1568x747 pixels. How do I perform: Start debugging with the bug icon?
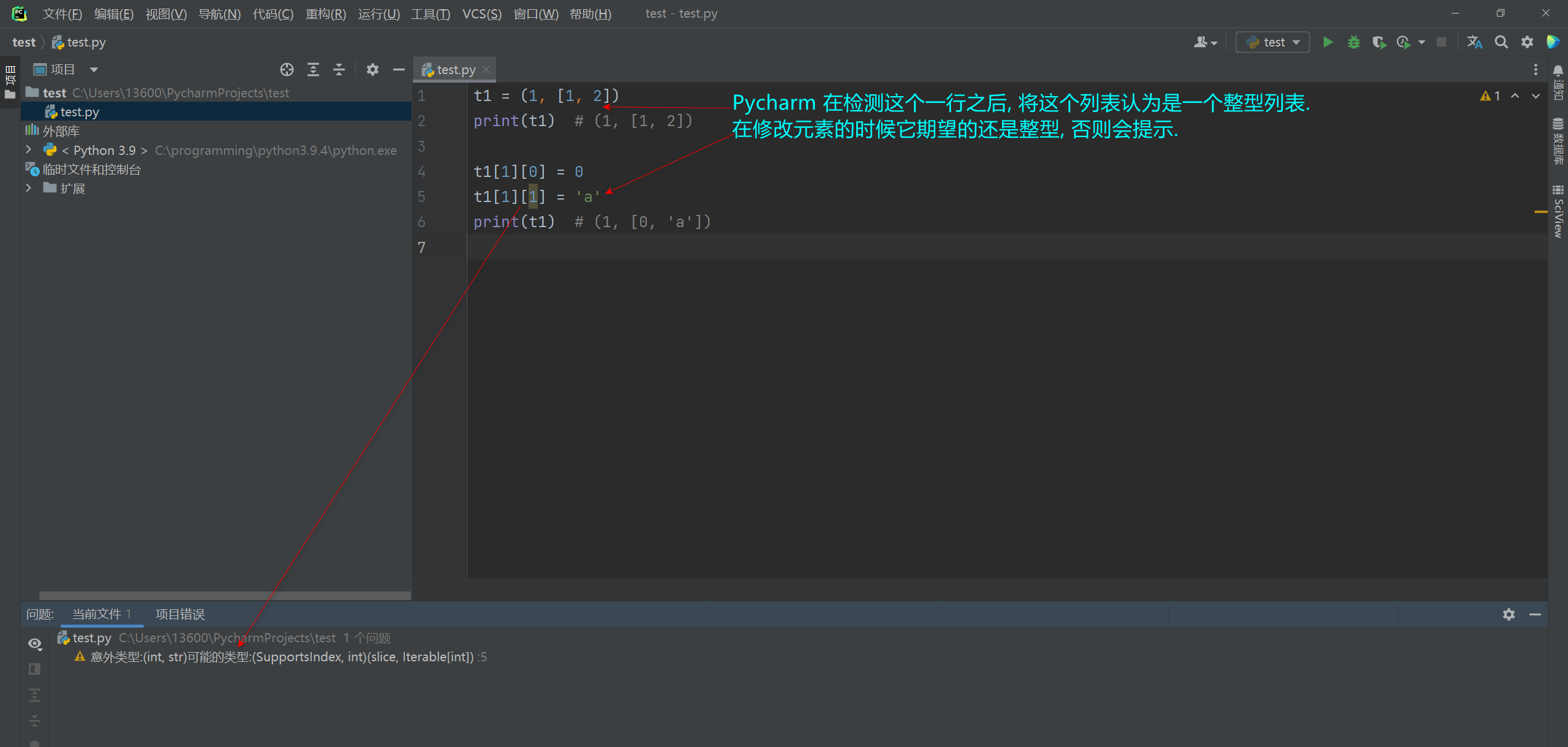[1354, 42]
